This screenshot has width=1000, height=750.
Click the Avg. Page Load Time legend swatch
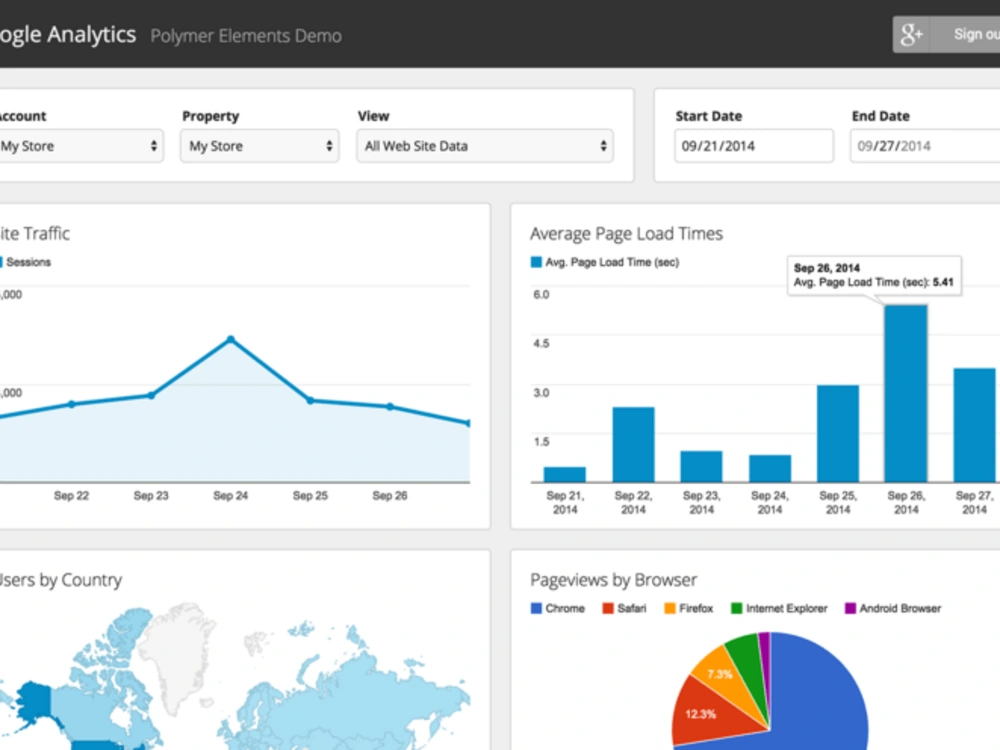[x=536, y=262]
